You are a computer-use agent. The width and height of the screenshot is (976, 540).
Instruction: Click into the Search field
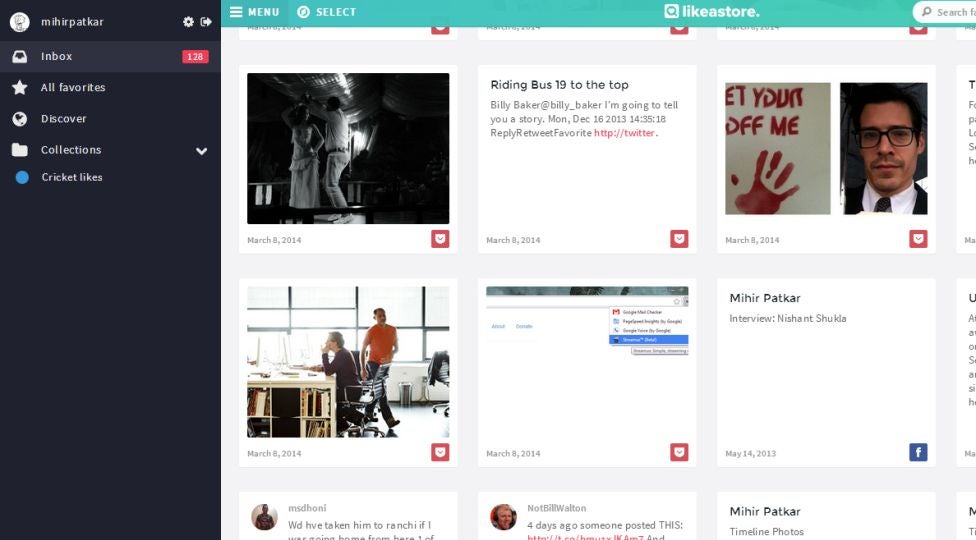946,12
